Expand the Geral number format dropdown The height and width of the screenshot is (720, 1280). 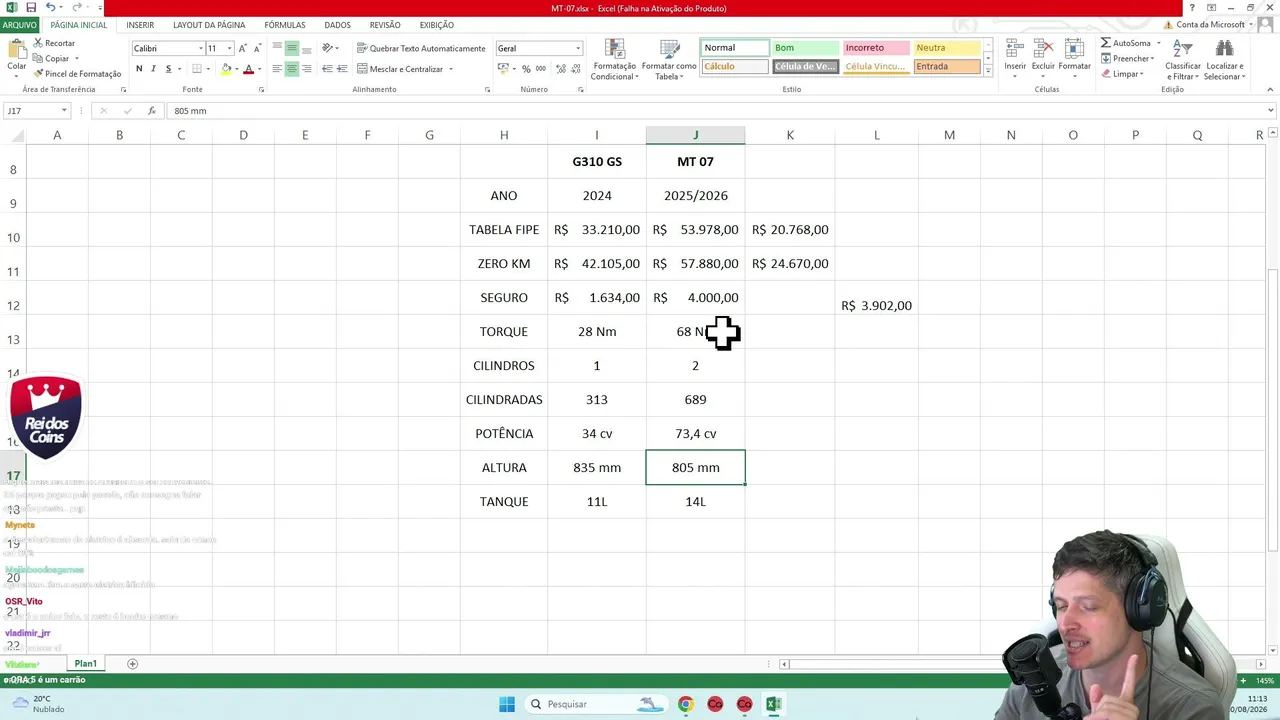point(577,48)
